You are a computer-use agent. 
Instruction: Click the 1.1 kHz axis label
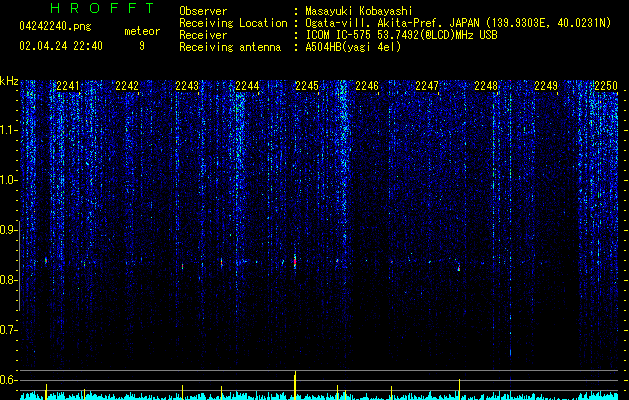pyautogui.click(x=8, y=130)
